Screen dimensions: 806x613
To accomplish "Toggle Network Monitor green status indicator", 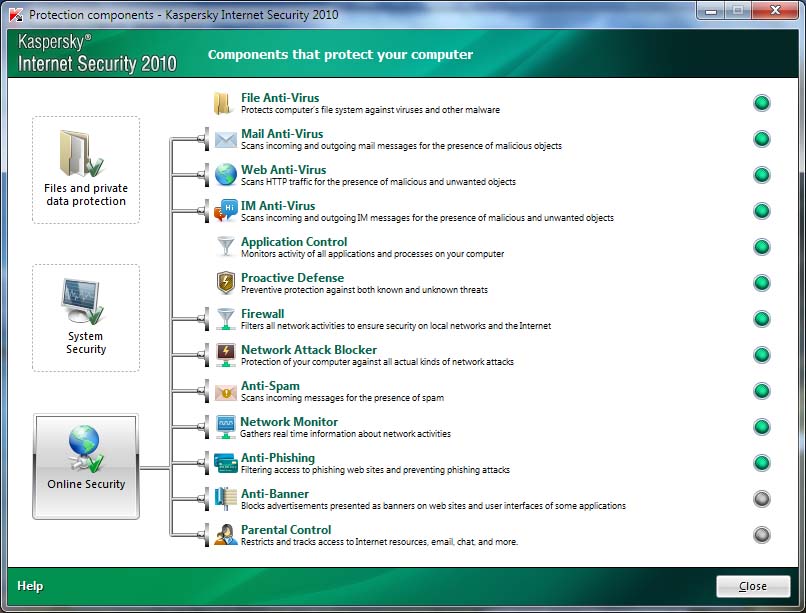I will tap(762, 426).
